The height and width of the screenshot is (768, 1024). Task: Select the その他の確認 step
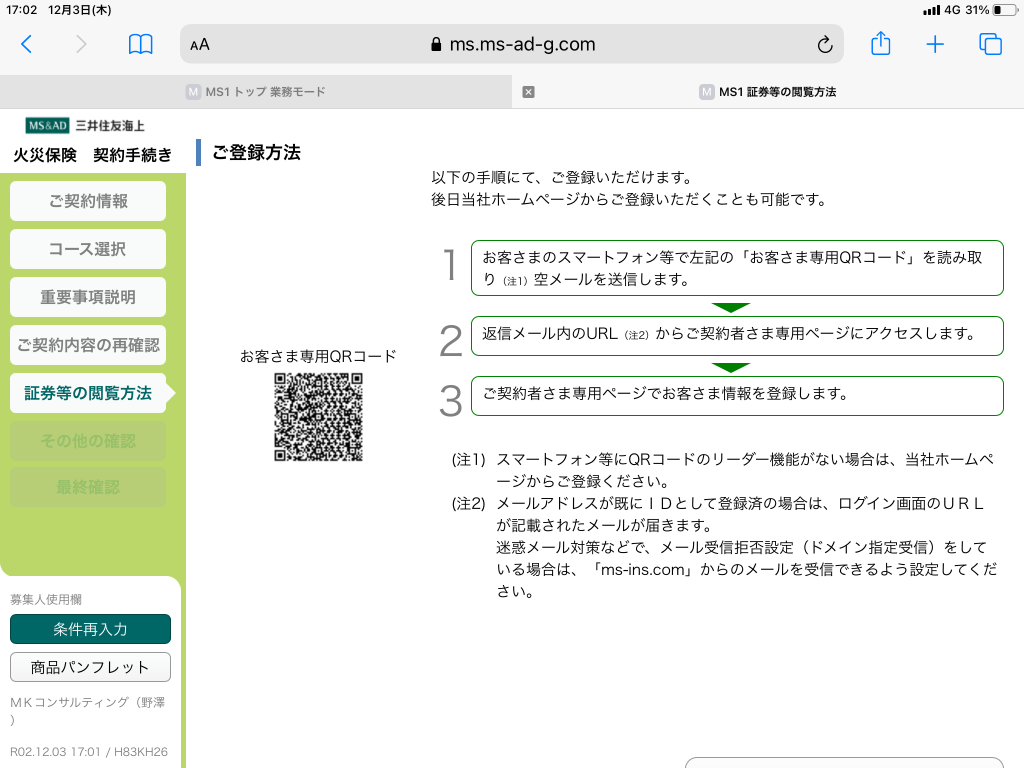pos(88,441)
